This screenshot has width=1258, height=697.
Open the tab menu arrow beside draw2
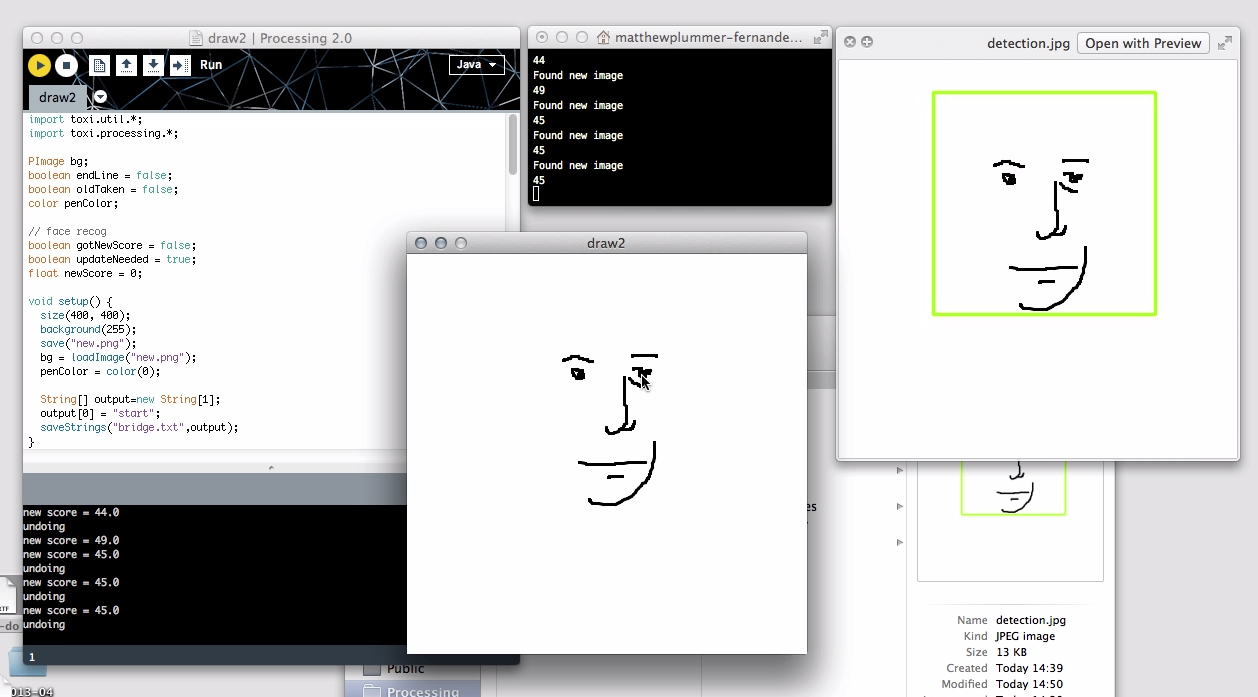pyautogui.click(x=100, y=97)
